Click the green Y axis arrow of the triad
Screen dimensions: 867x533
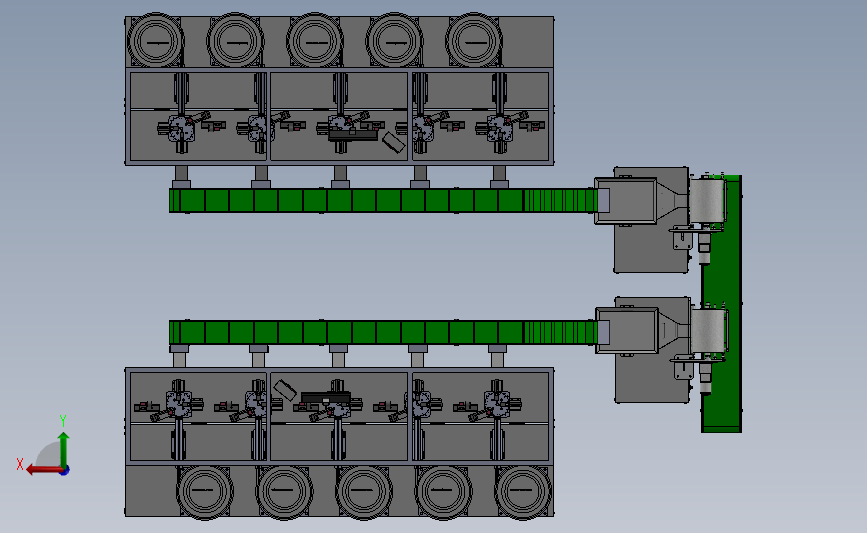(x=64, y=449)
